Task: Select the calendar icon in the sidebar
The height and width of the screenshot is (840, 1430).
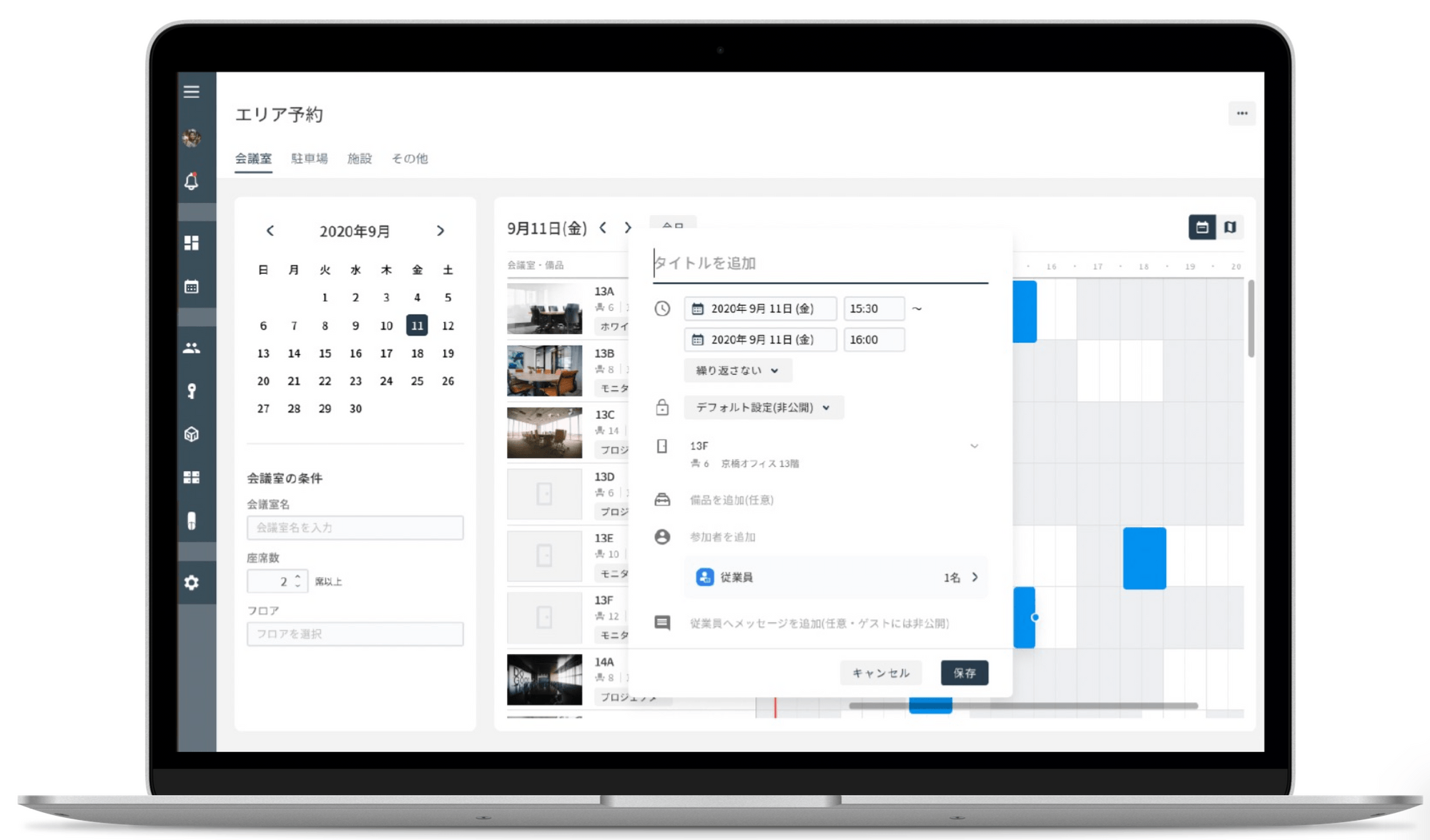Action: tap(191, 286)
